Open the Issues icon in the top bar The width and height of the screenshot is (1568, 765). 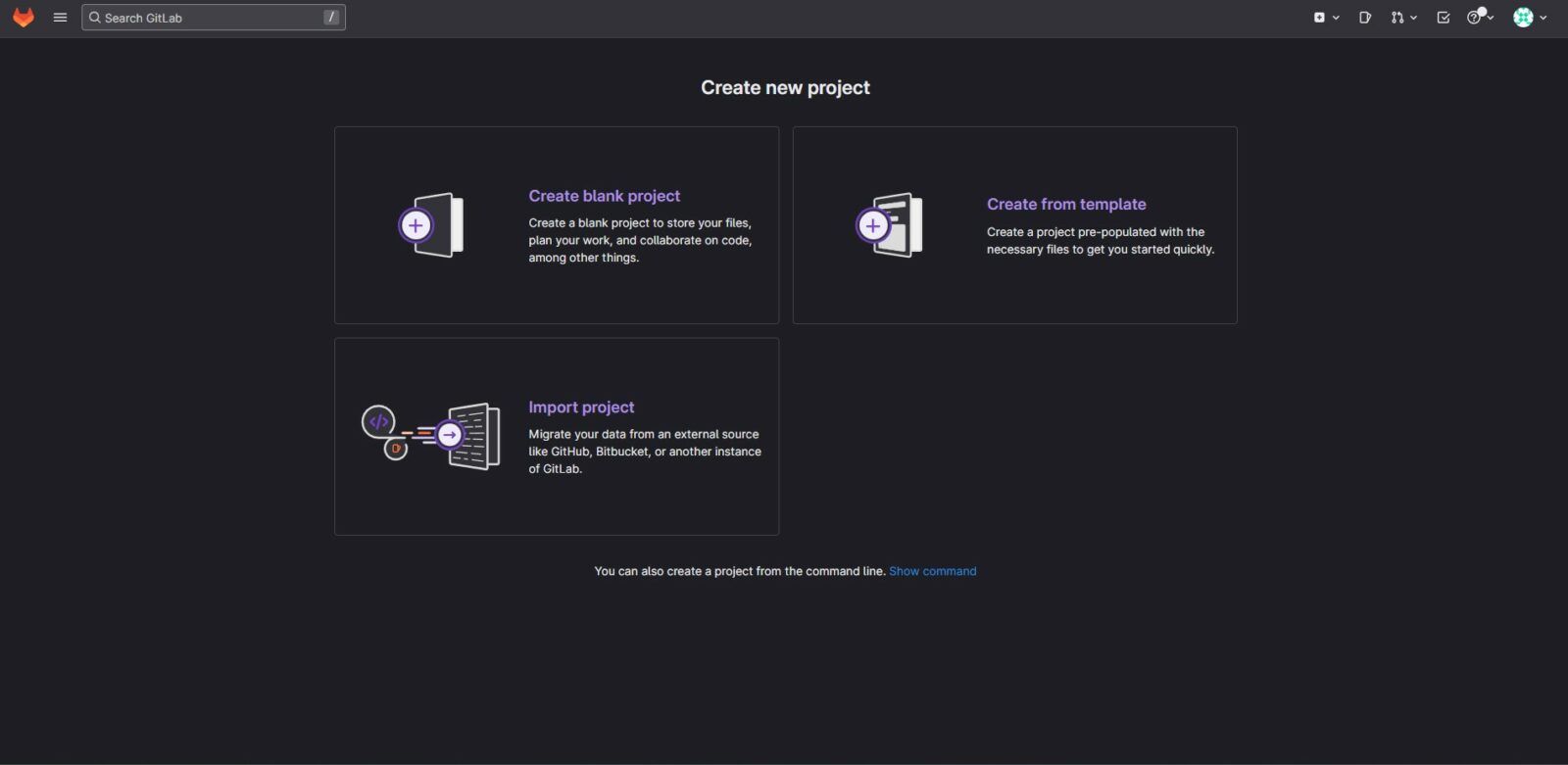coord(1365,18)
